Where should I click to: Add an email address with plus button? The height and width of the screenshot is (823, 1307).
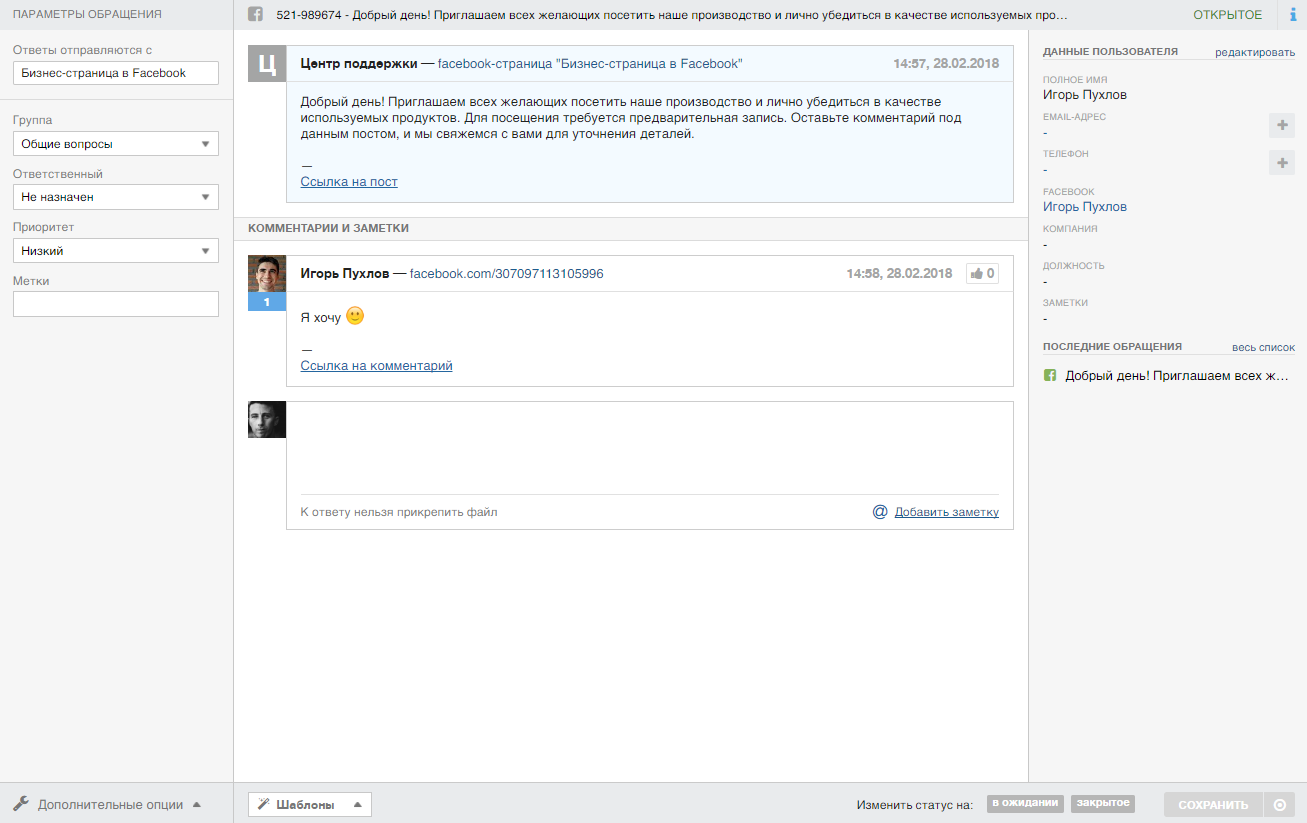coord(1281,125)
